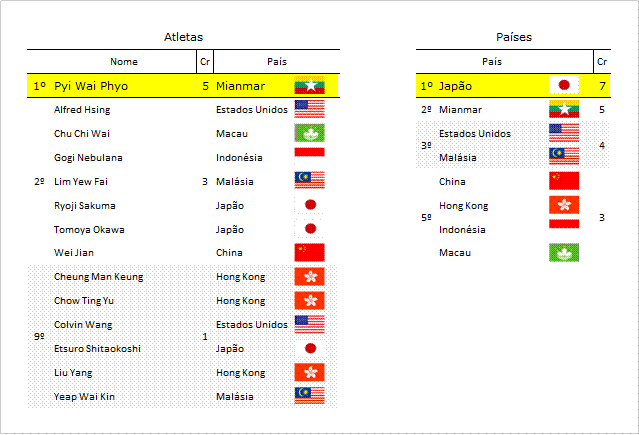Image resolution: width=639 pixels, height=435 pixels.
Task: Click Macau flag in Países table
Action: point(564,252)
